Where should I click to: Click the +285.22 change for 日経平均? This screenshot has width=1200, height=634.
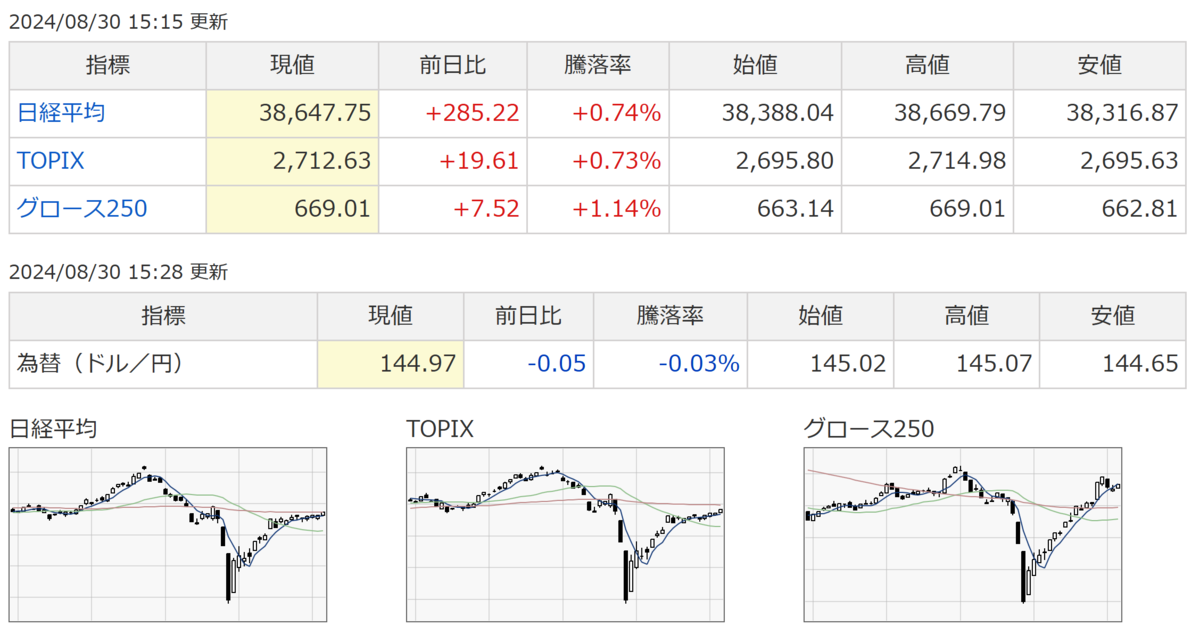pos(472,113)
